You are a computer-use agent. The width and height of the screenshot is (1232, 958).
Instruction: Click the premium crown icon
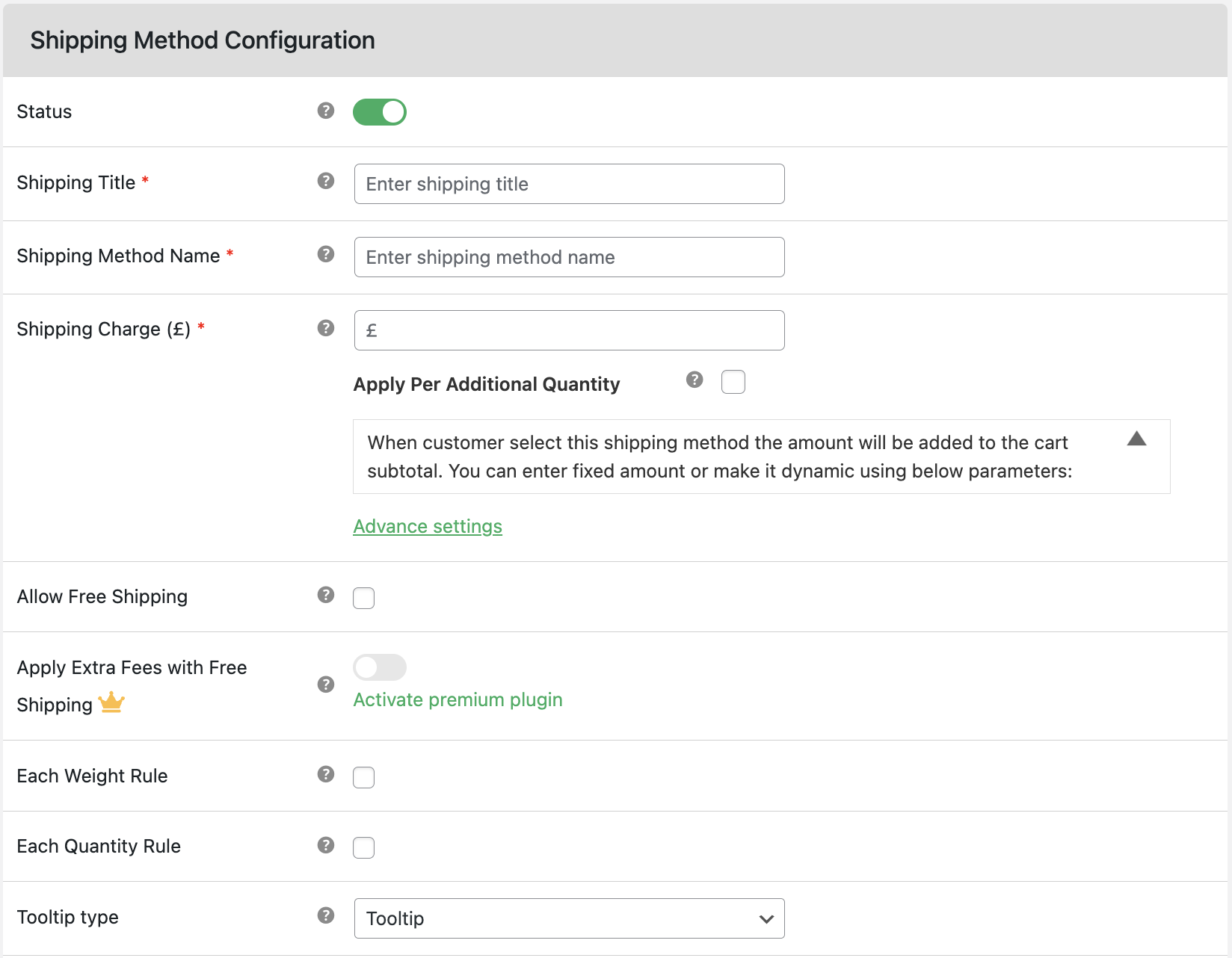pyautogui.click(x=111, y=702)
